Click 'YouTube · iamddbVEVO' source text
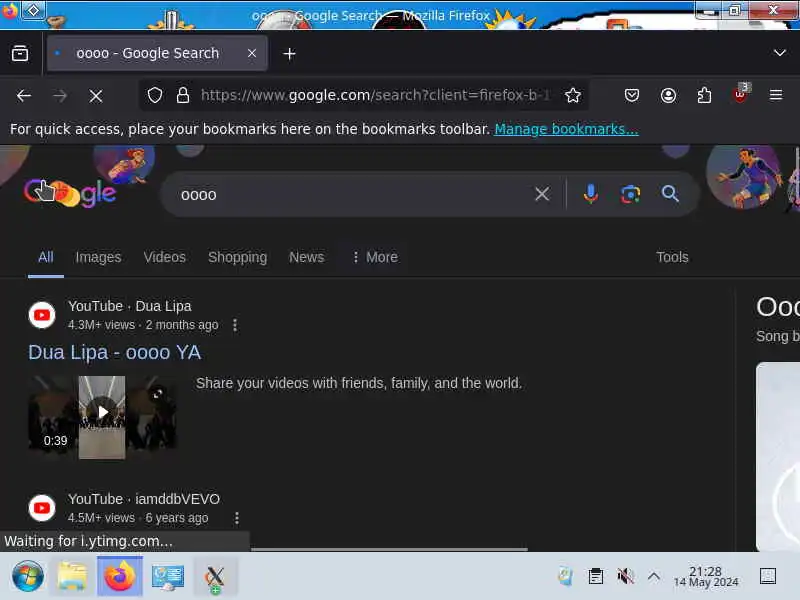 pos(144,499)
